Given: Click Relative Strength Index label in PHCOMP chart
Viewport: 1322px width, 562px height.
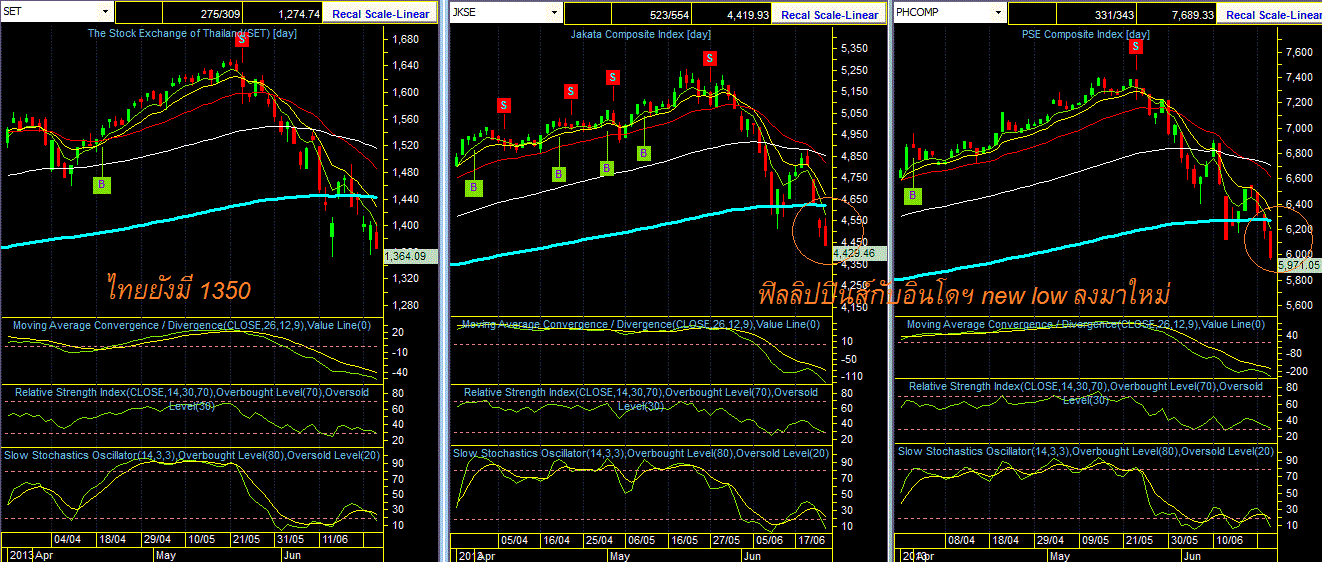Looking at the screenshot, I should [1086, 392].
